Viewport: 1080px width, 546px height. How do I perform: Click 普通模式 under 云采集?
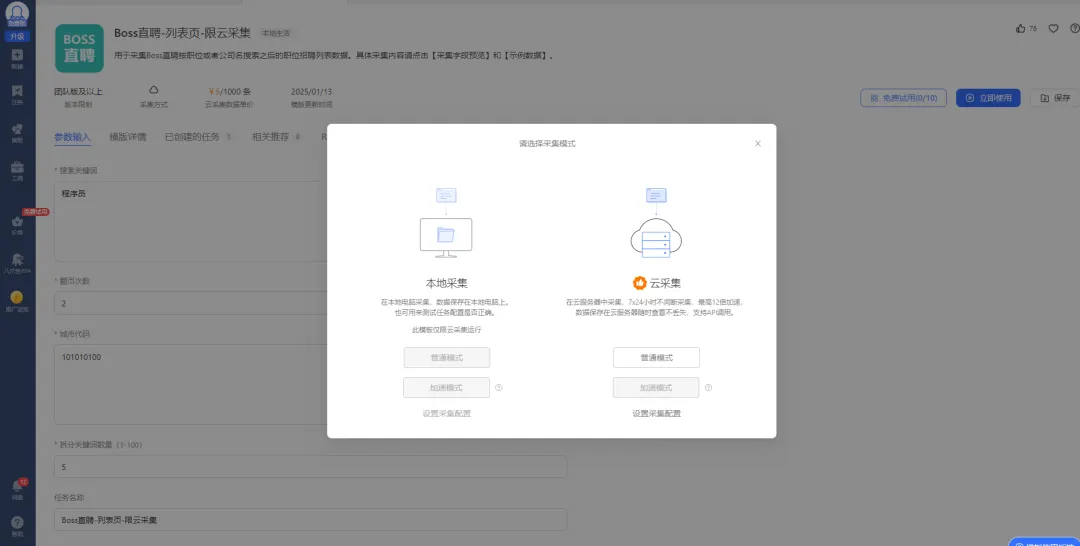click(656, 358)
